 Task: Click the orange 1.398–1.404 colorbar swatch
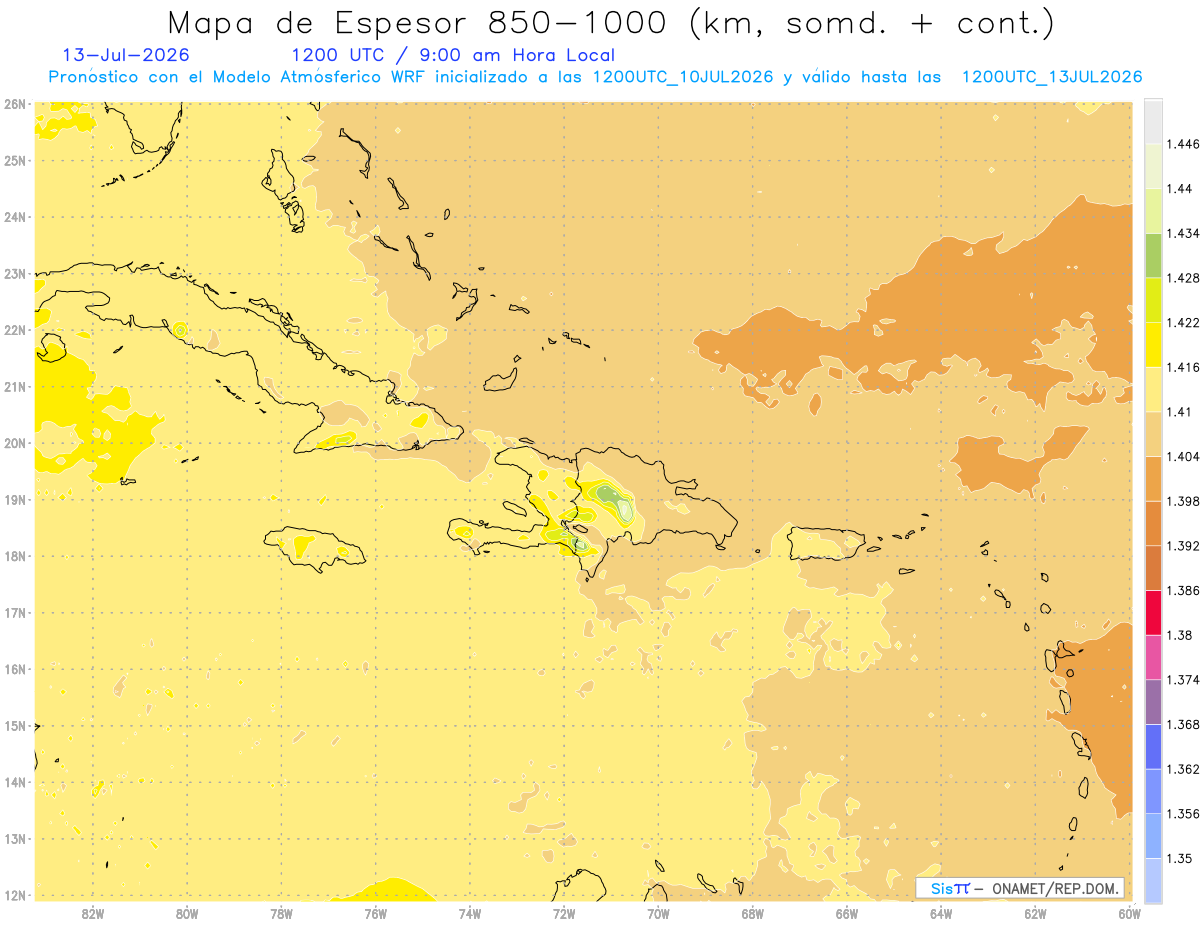tap(1153, 479)
